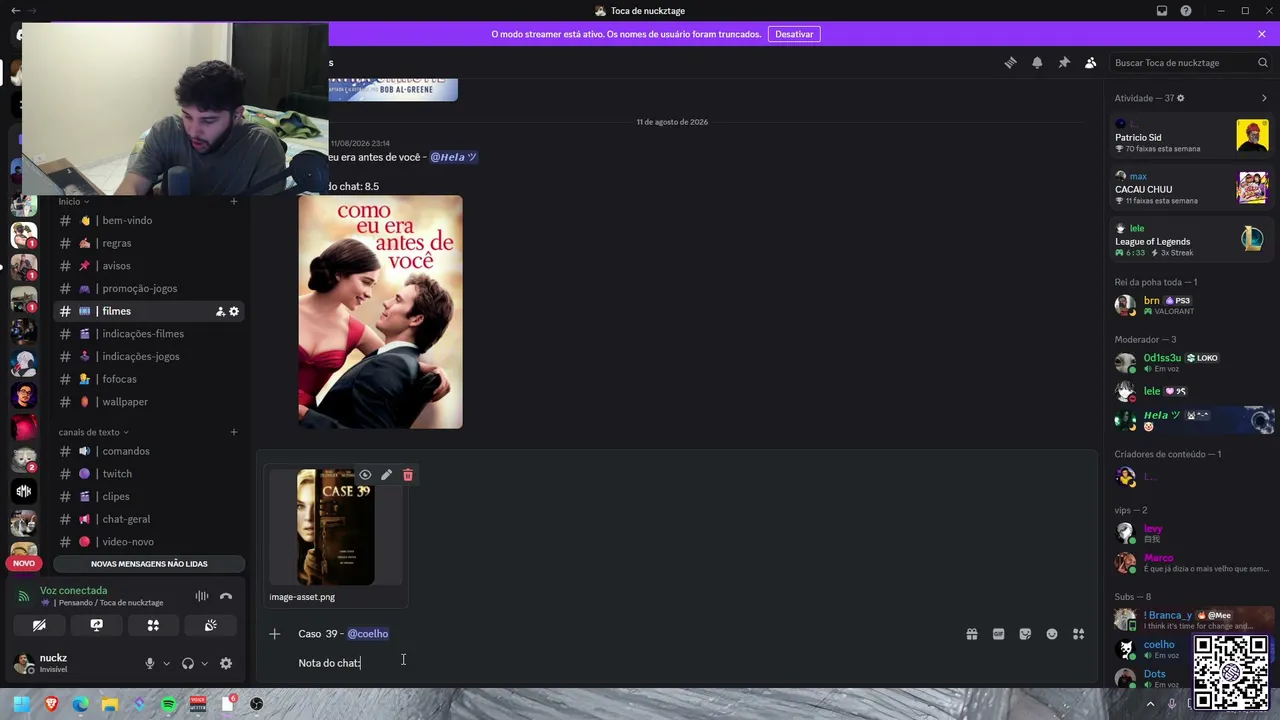Add a channel to canais de texto
Image resolution: width=1280 pixels, height=720 pixels.
234,432
